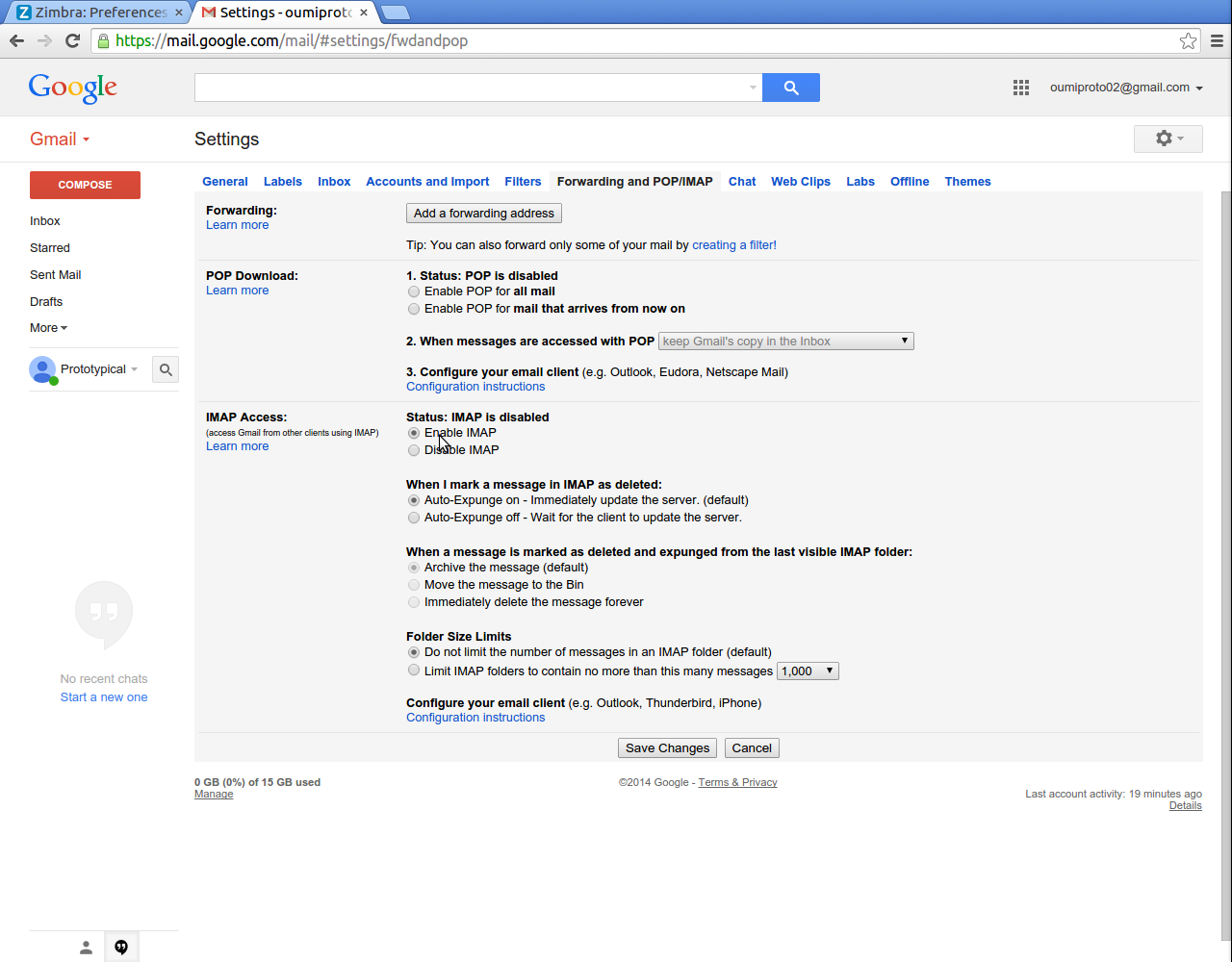Image resolution: width=1232 pixels, height=962 pixels.
Task: Open the Google apps grid icon
Action: (1021, 88)
